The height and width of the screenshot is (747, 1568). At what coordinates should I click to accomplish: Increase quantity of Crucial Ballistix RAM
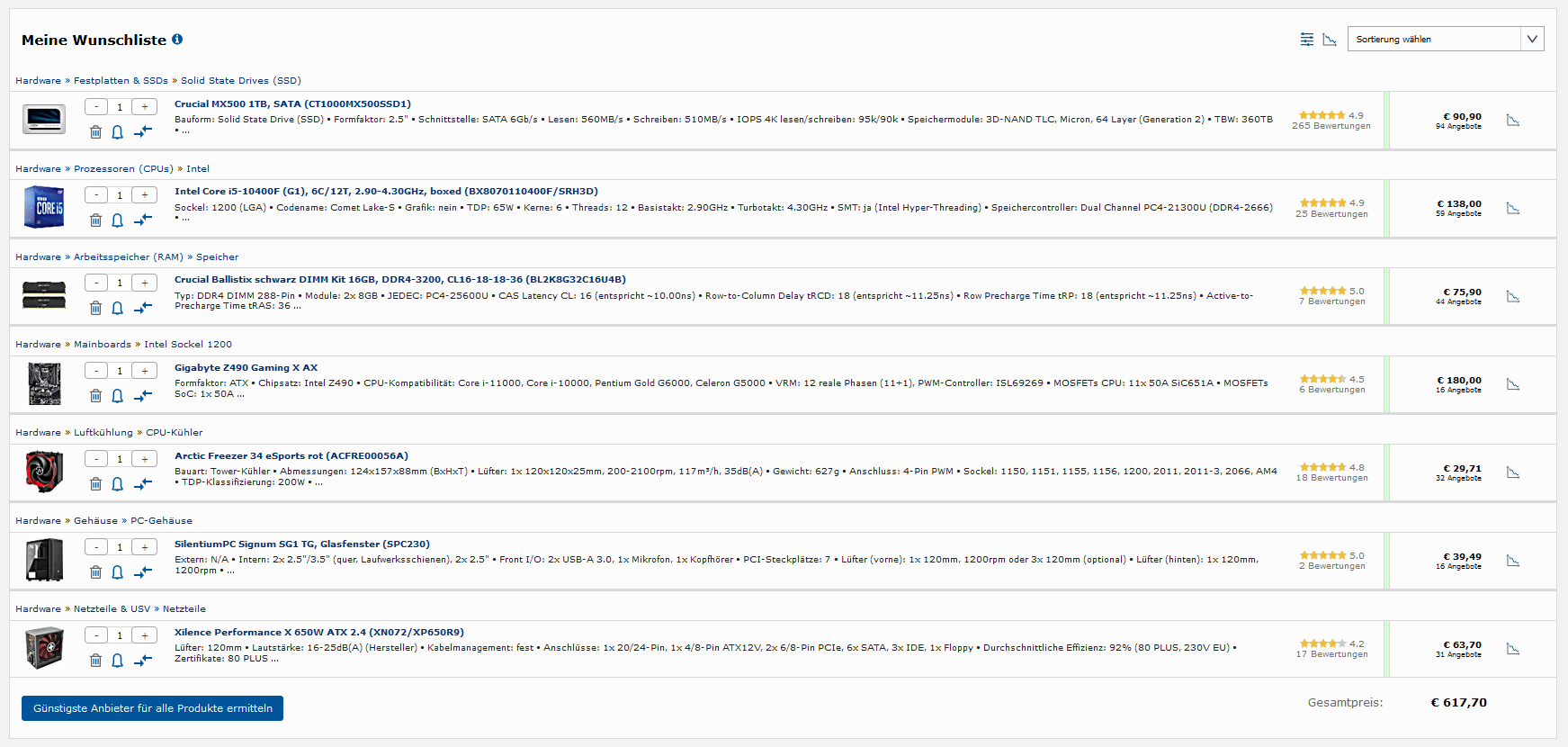(144, 283)
